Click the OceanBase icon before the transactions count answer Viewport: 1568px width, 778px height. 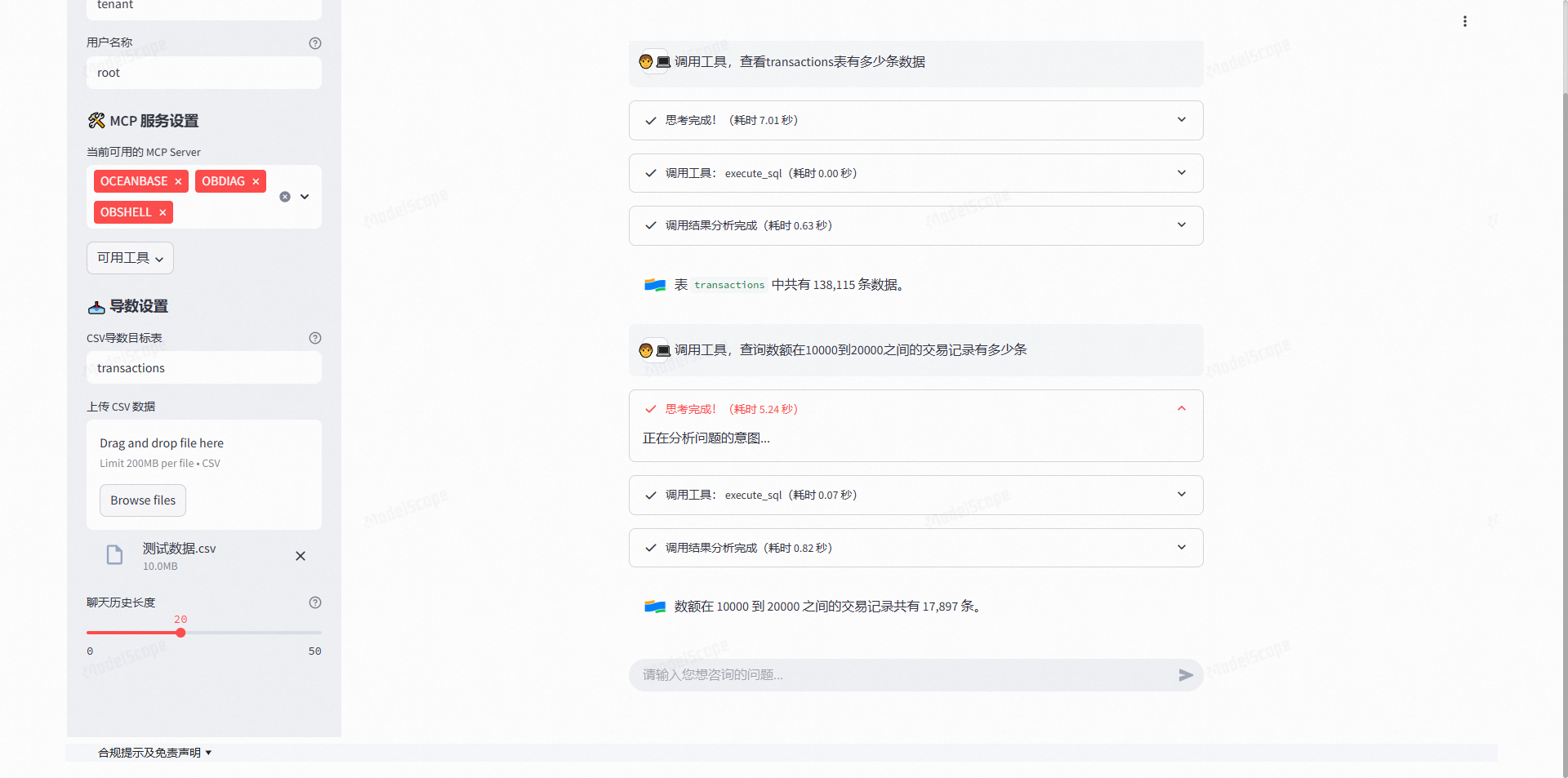click(655, 284)
